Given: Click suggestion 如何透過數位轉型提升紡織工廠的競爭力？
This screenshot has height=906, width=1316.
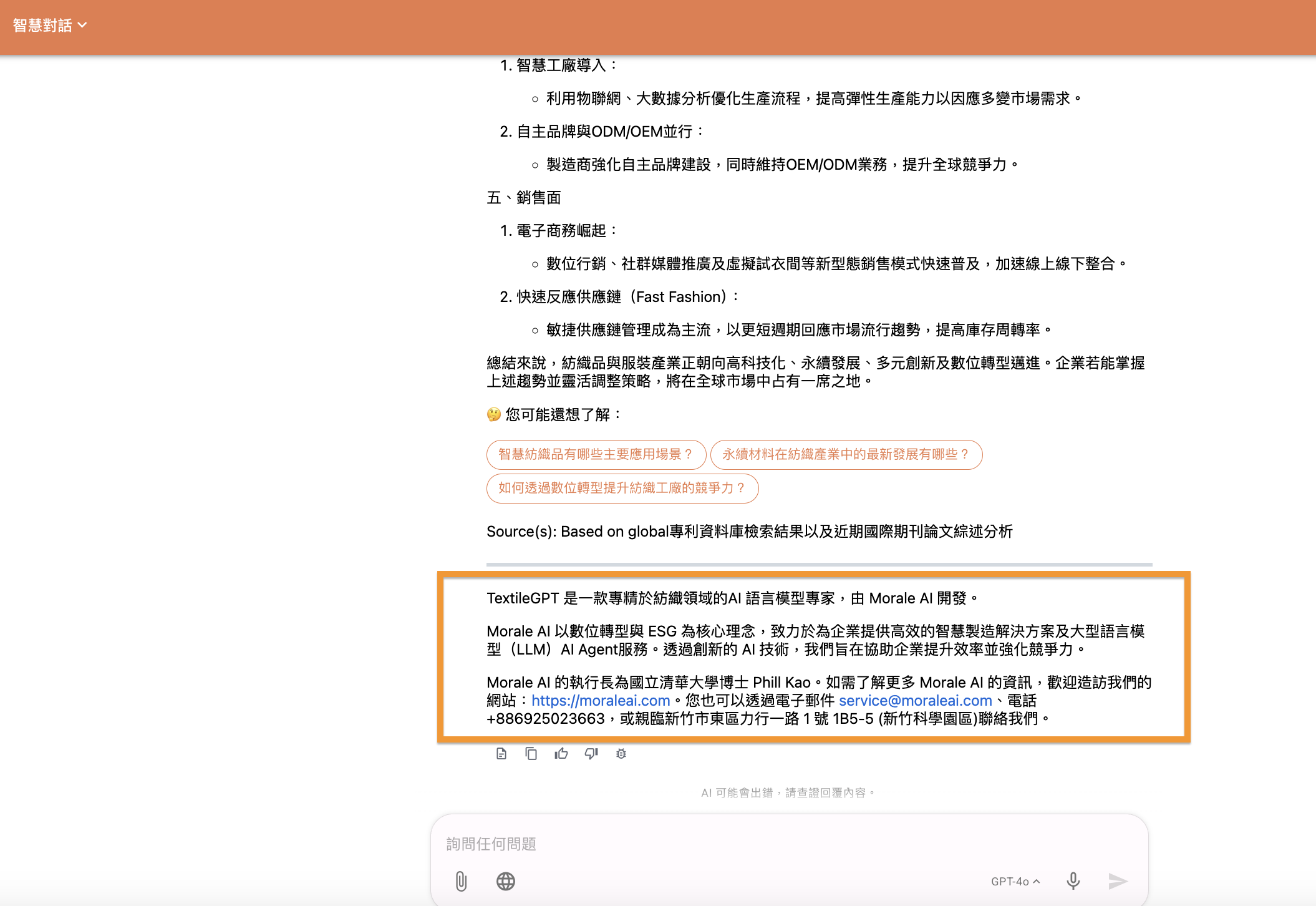Looking at the screenshot, I should click(622, 489).
